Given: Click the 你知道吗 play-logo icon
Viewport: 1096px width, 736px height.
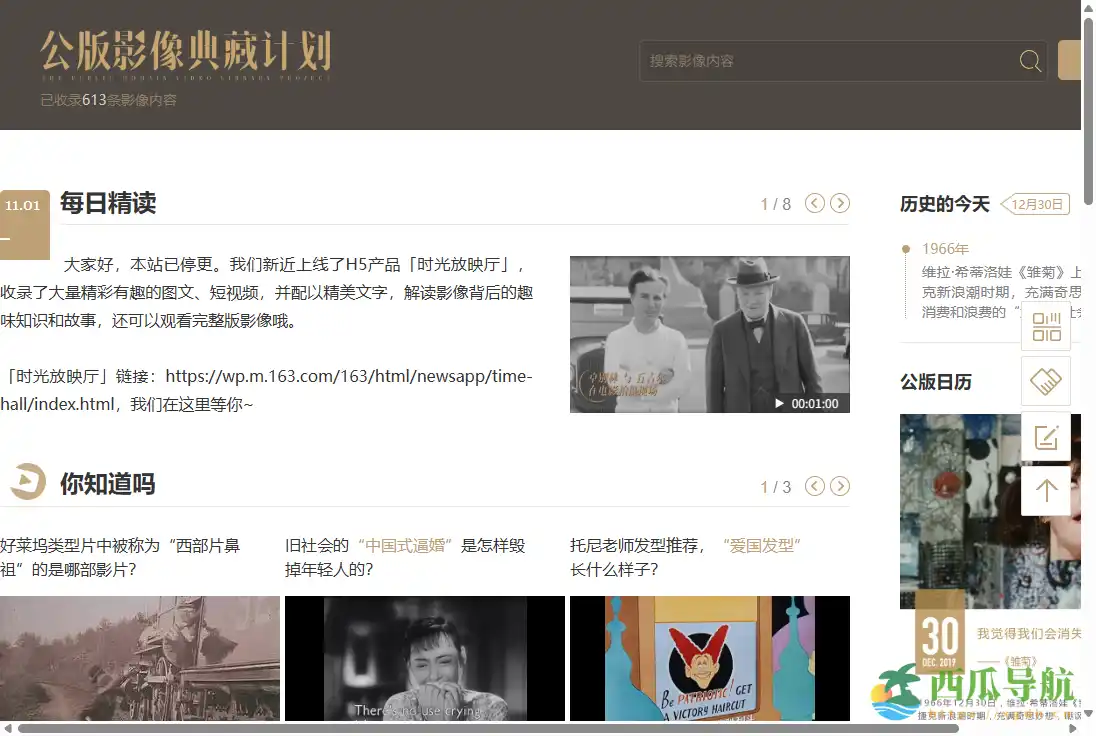Looking at the screenshot, I should click(x=27, y=483).
